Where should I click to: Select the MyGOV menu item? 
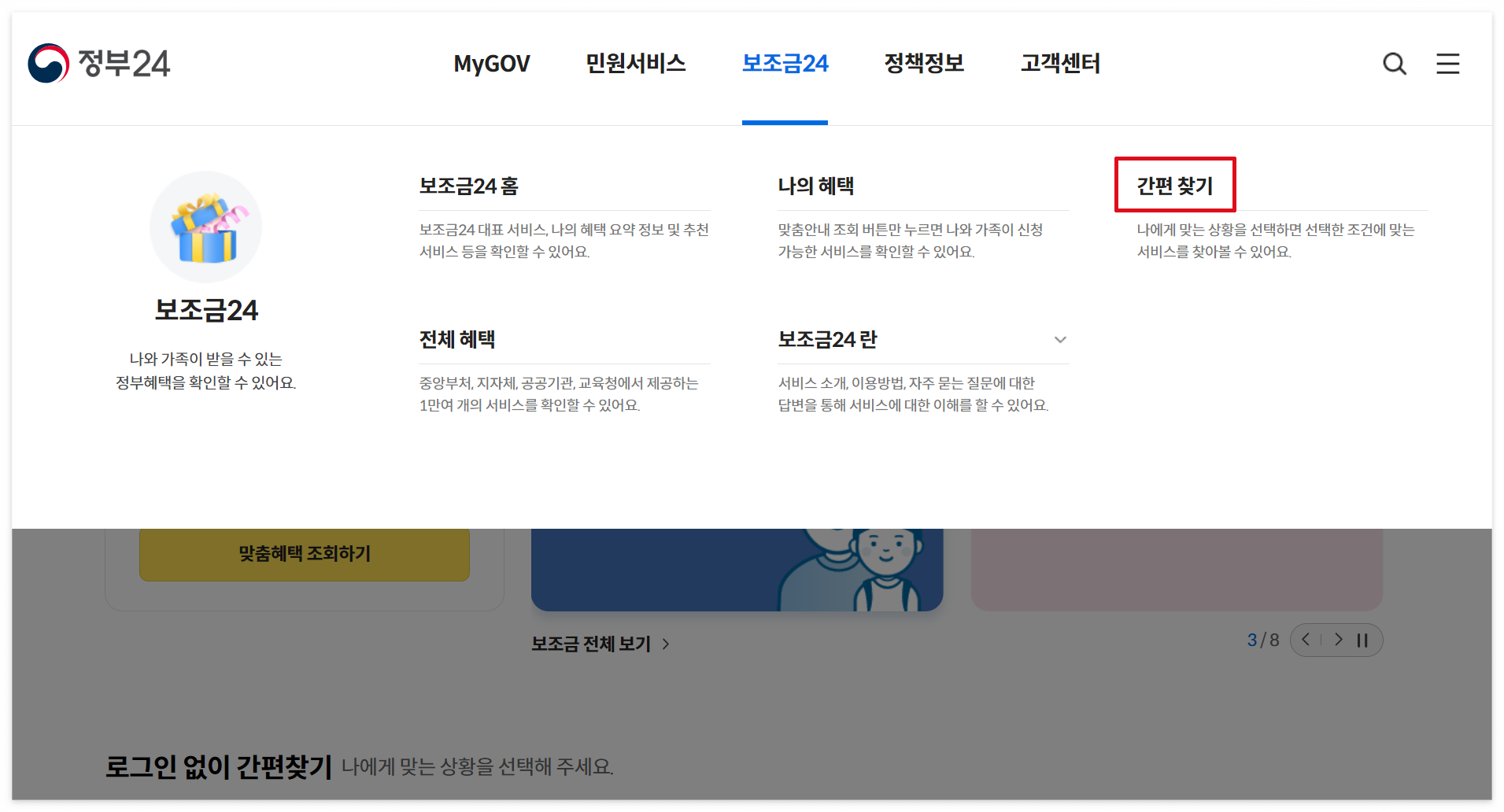[x=491, y=64]
